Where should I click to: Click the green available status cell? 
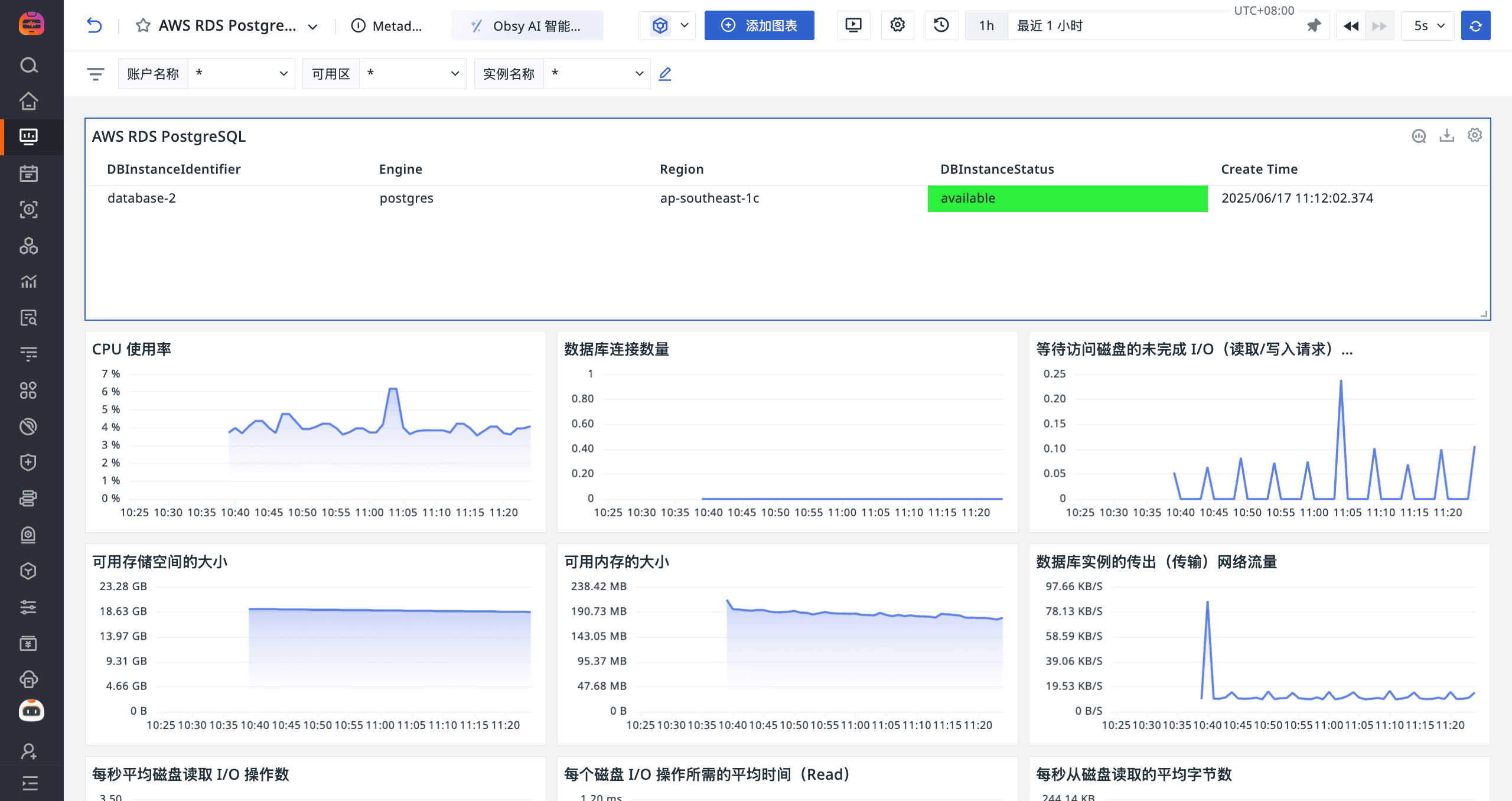[1067, 198]
